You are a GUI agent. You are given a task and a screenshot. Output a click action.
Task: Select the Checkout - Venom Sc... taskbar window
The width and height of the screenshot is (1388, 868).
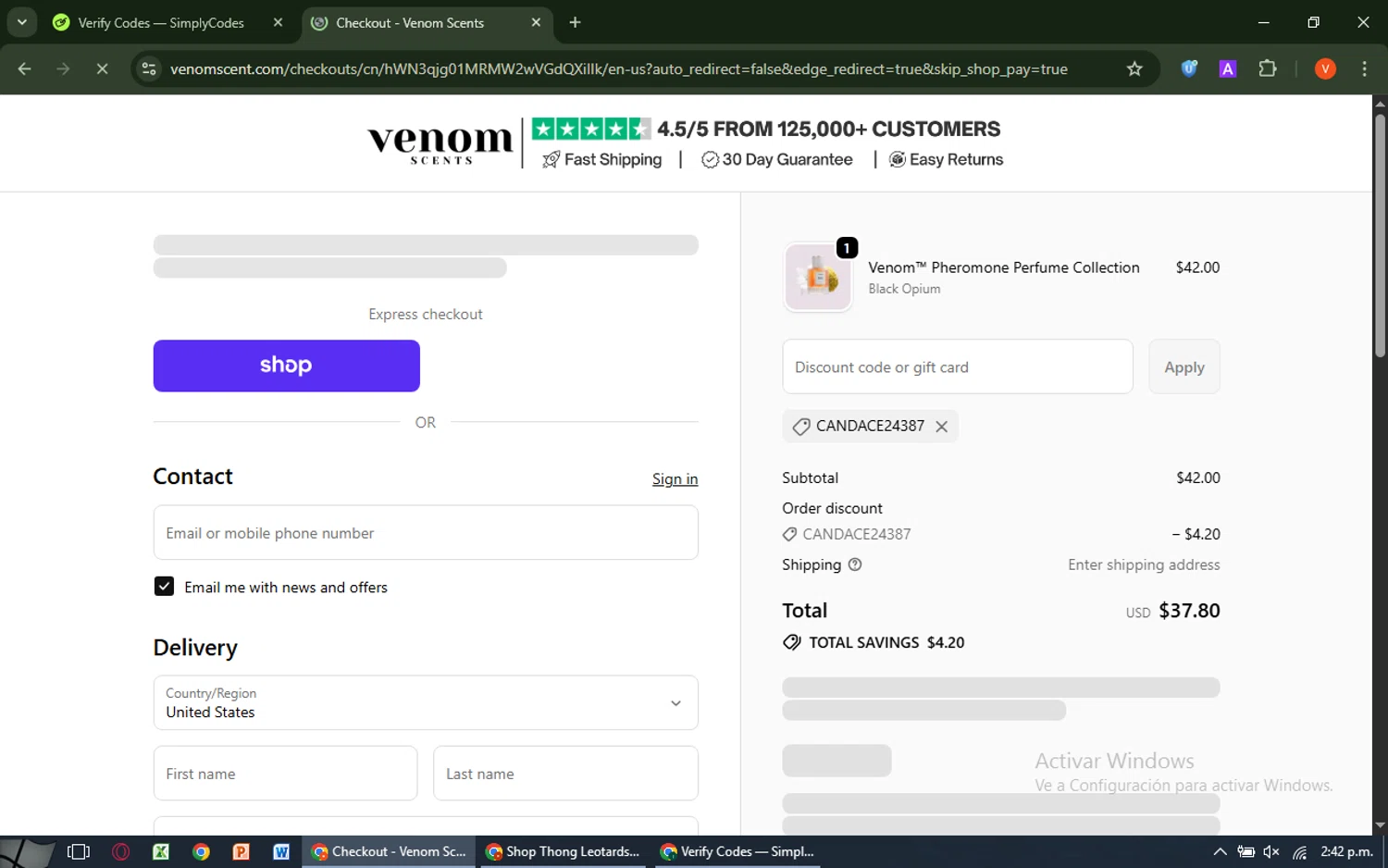click(389, 851)
